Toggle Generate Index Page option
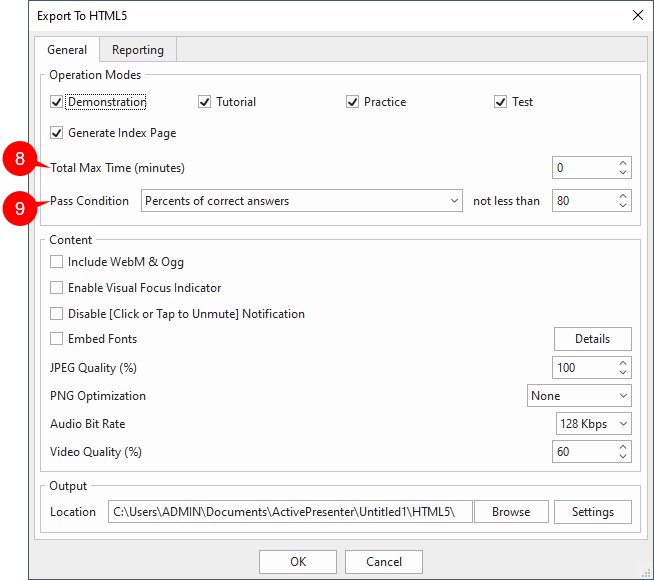 point(57,132)
